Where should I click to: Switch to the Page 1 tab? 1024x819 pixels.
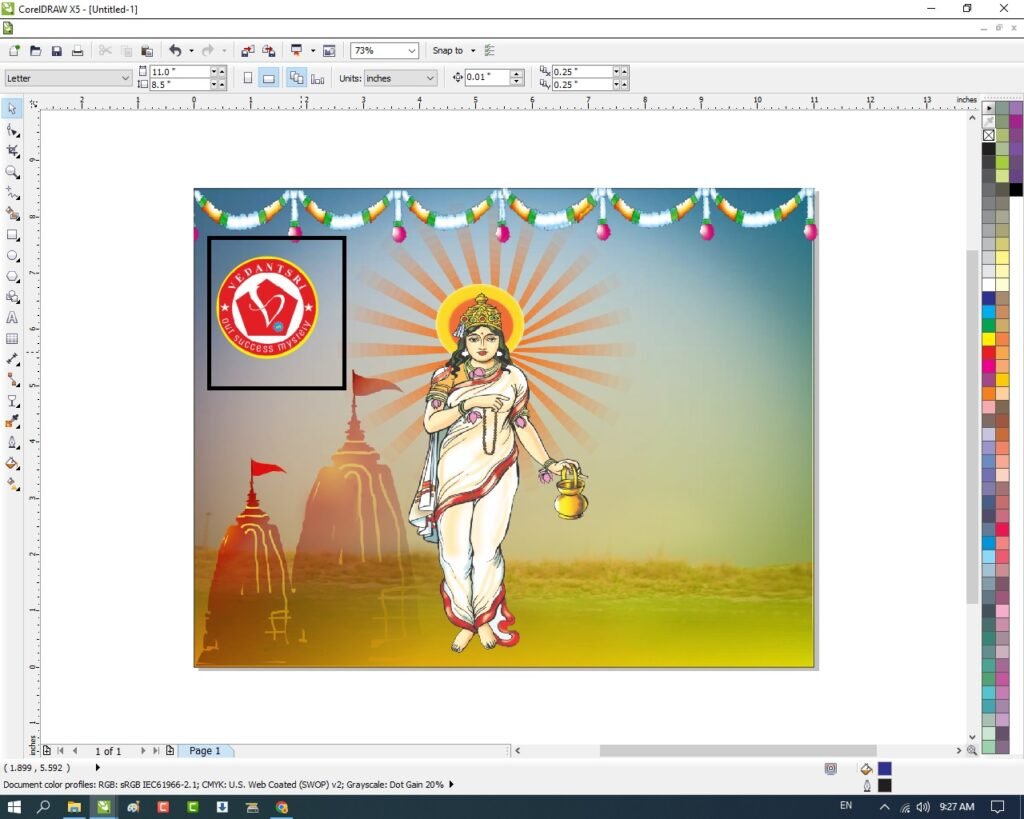[x=205, y=751]
